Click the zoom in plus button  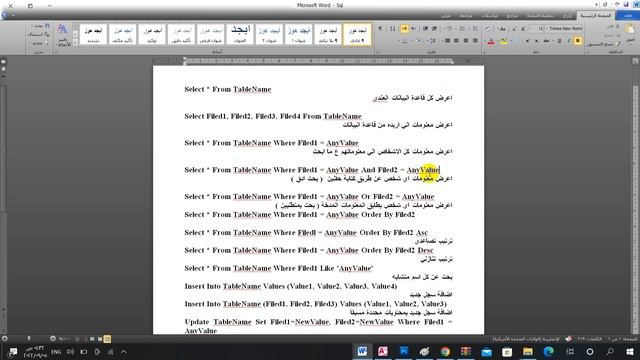click(x=4, y=338)
